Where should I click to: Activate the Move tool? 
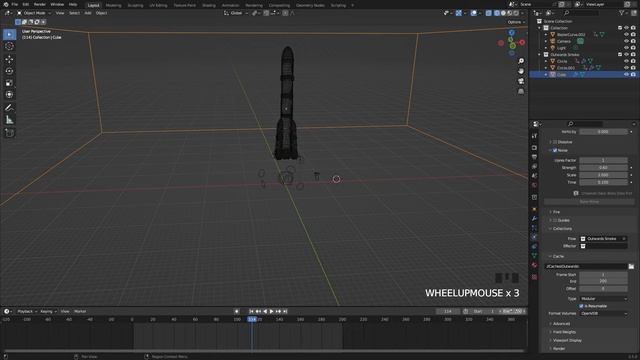(x=9, y=59)
